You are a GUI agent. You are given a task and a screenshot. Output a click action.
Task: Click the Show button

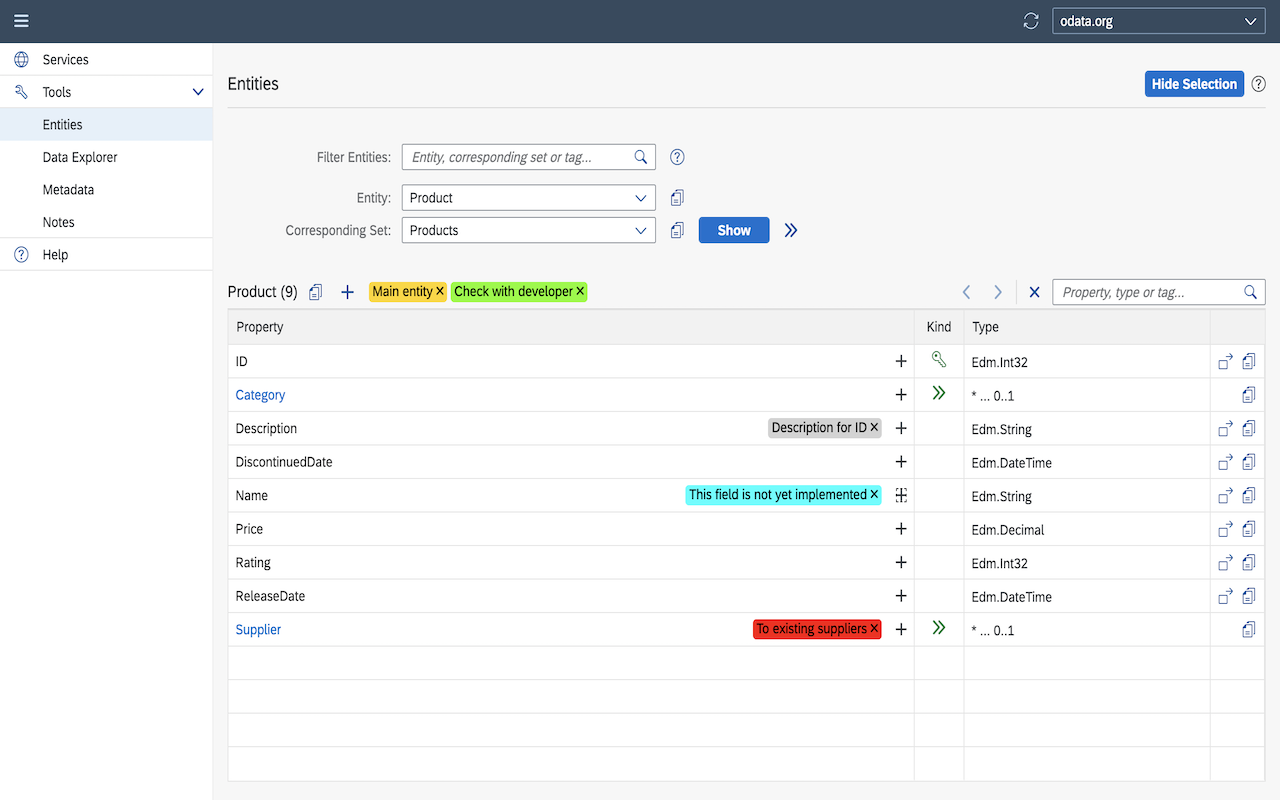[x=734, y=230]
